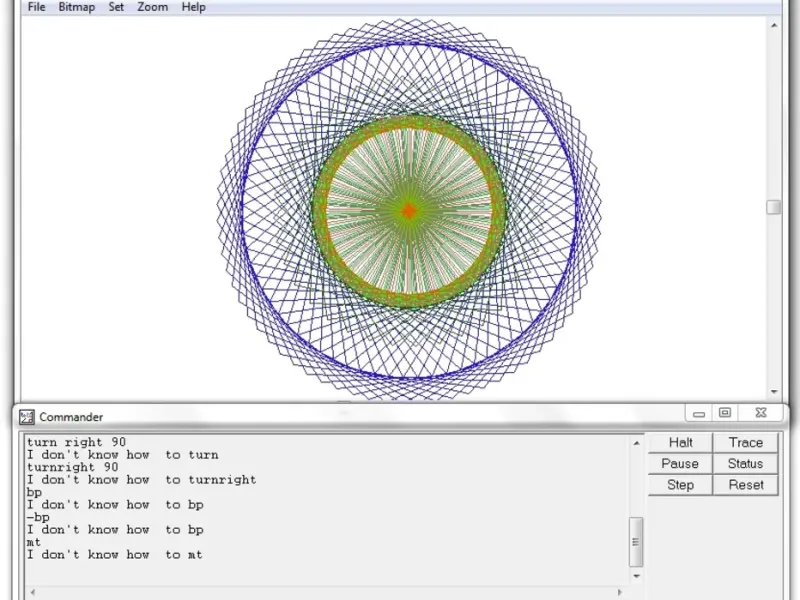Click the Halt button

point(680,442)
